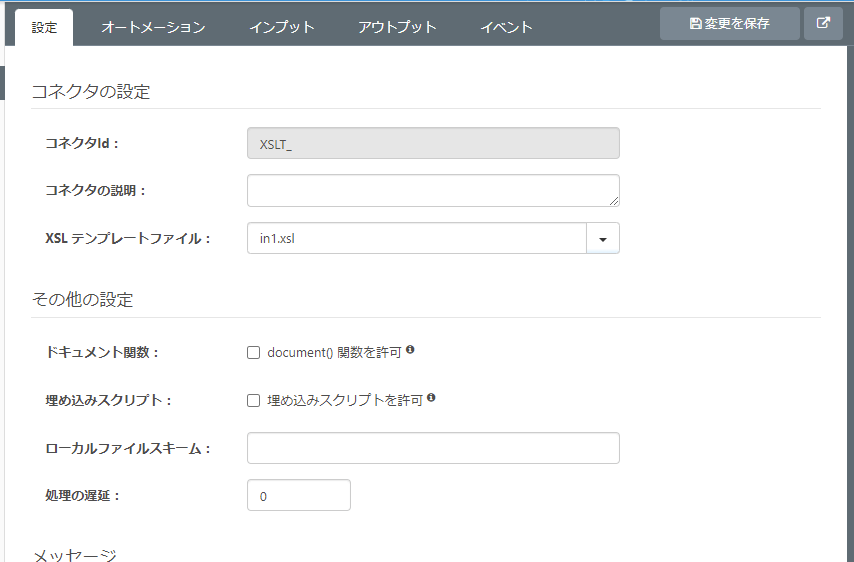Click the コネクタの設定 section heading
This screenshot has height=562, width=854.
click(x=91, y=92)
